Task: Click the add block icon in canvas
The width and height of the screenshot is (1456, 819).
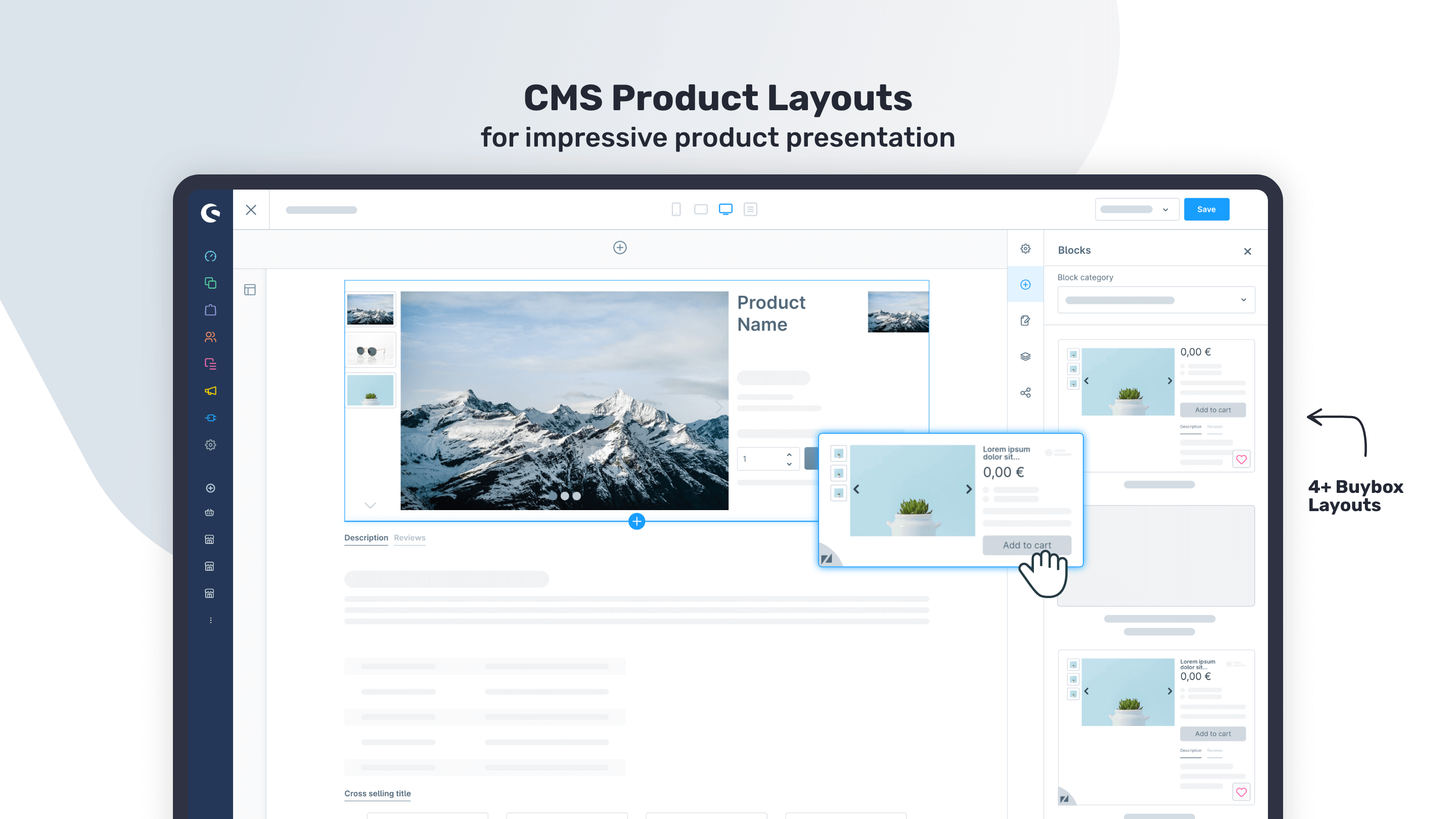Action: [x=620, y=247]
